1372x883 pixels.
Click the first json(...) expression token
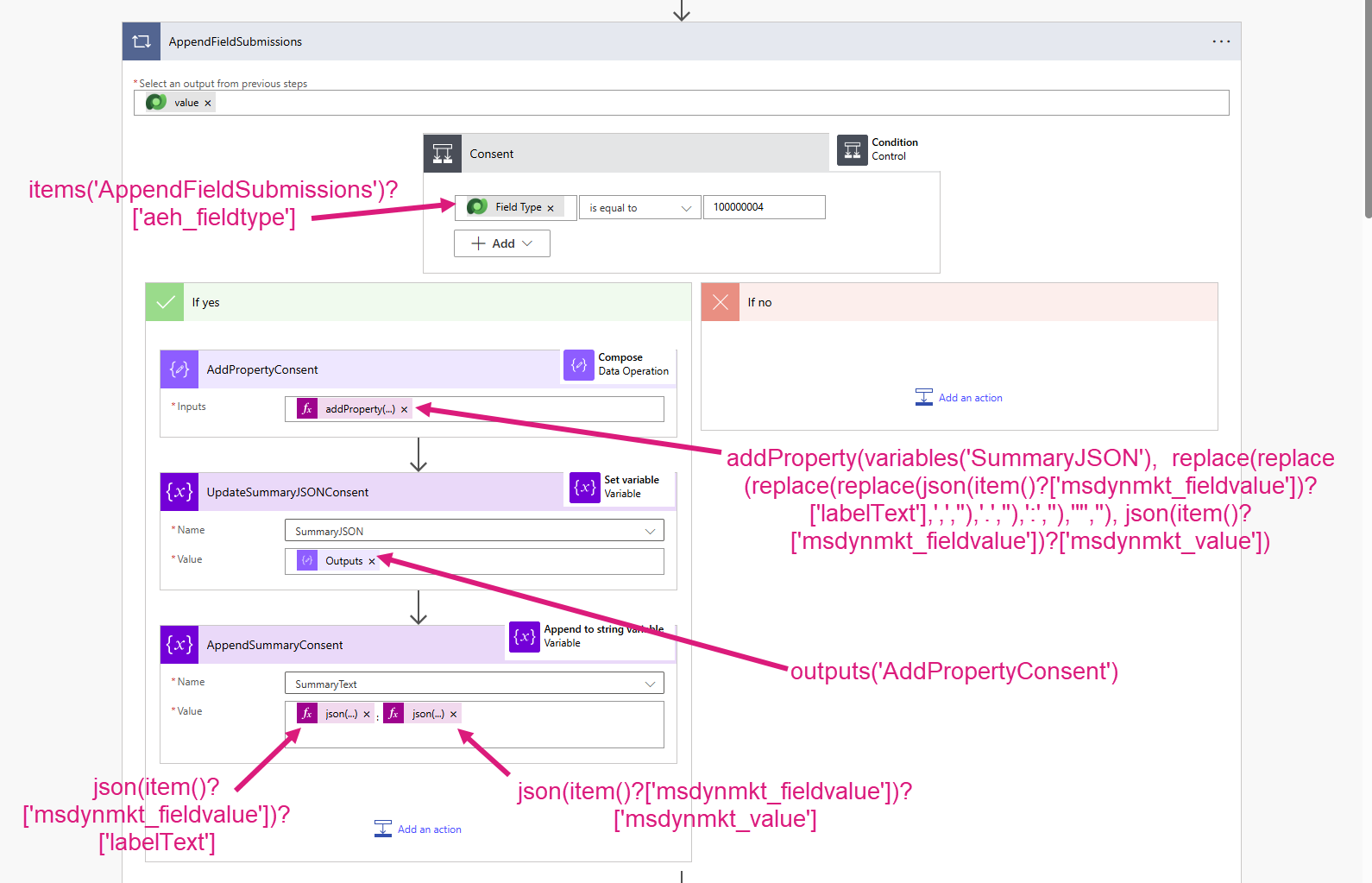336,714
